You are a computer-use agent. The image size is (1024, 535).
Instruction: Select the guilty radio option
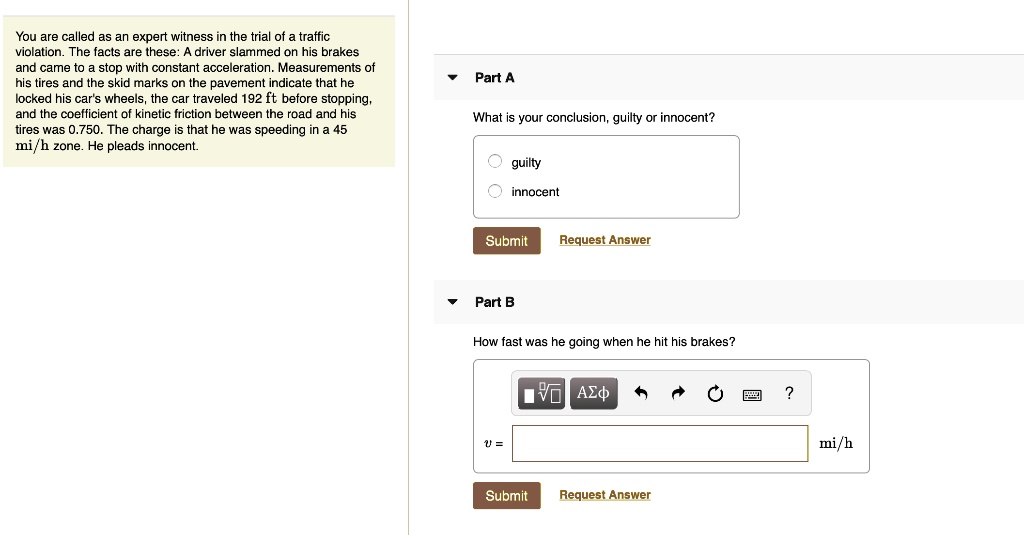point(495,161)
